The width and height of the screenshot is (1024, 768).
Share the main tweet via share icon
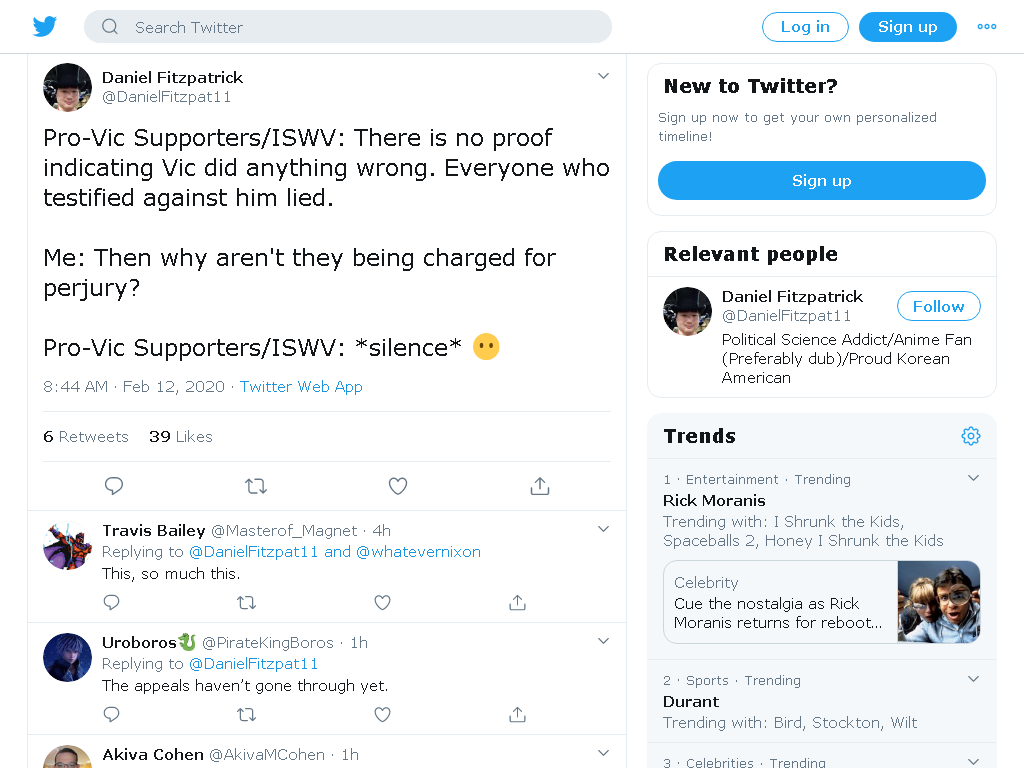click(539, 486)
